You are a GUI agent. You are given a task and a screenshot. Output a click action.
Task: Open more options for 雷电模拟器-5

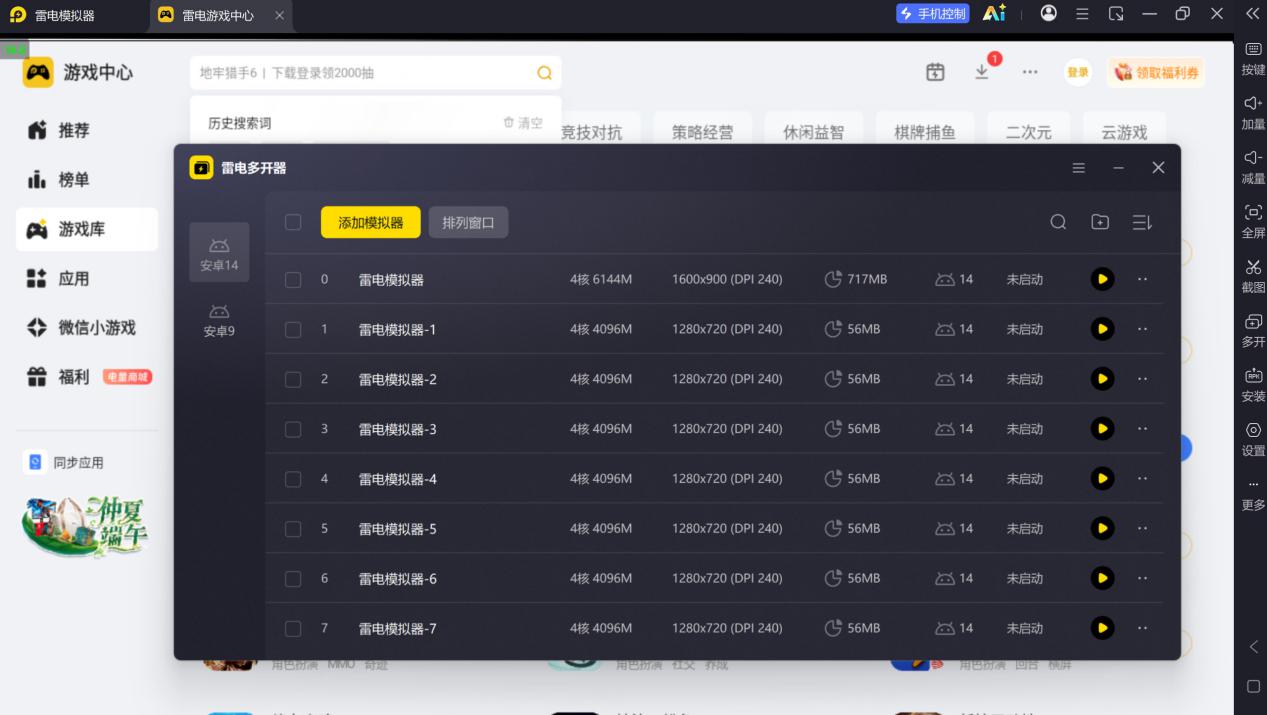(x=1143, y=528)
